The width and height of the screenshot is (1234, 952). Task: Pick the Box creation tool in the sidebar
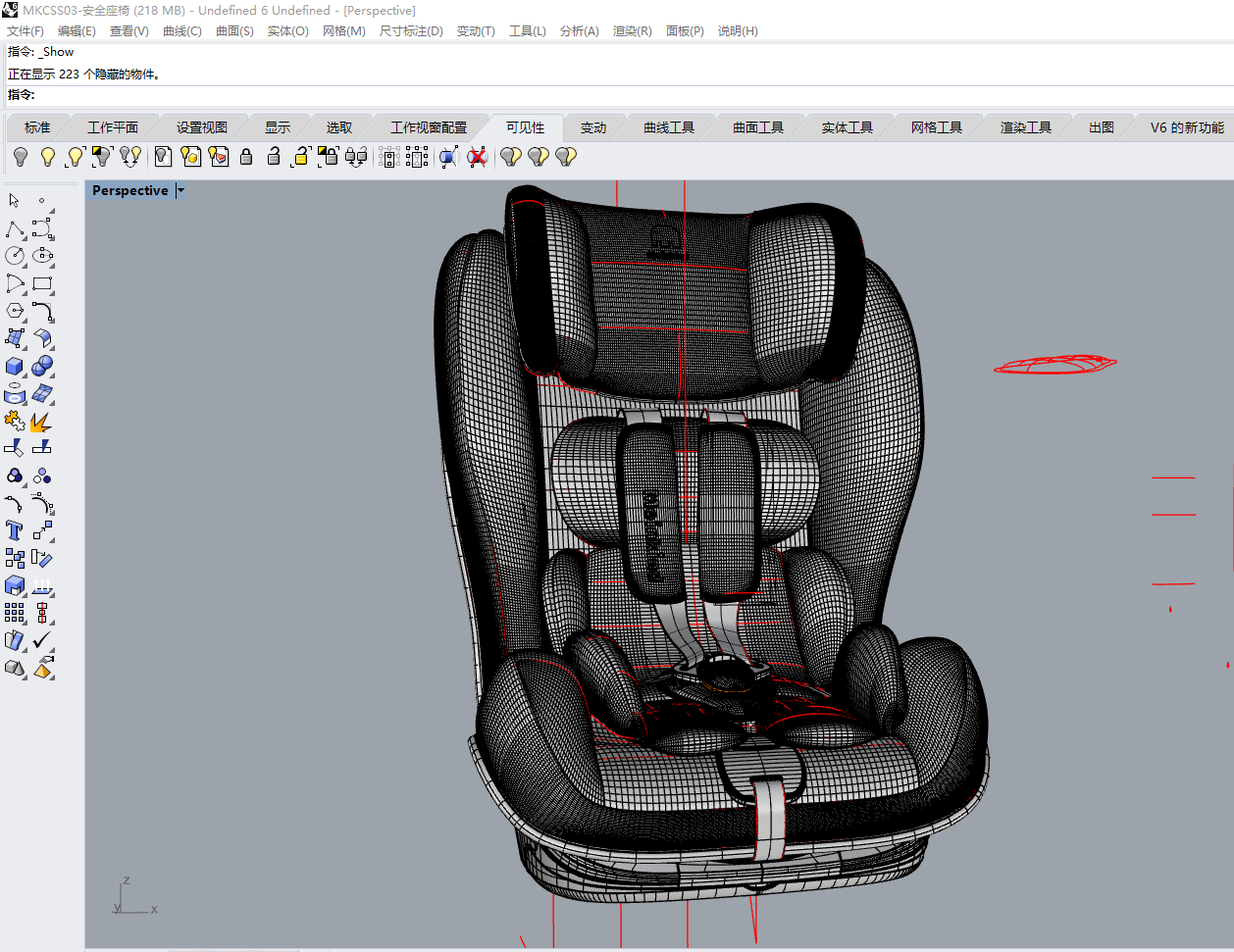tap(14, 366)
